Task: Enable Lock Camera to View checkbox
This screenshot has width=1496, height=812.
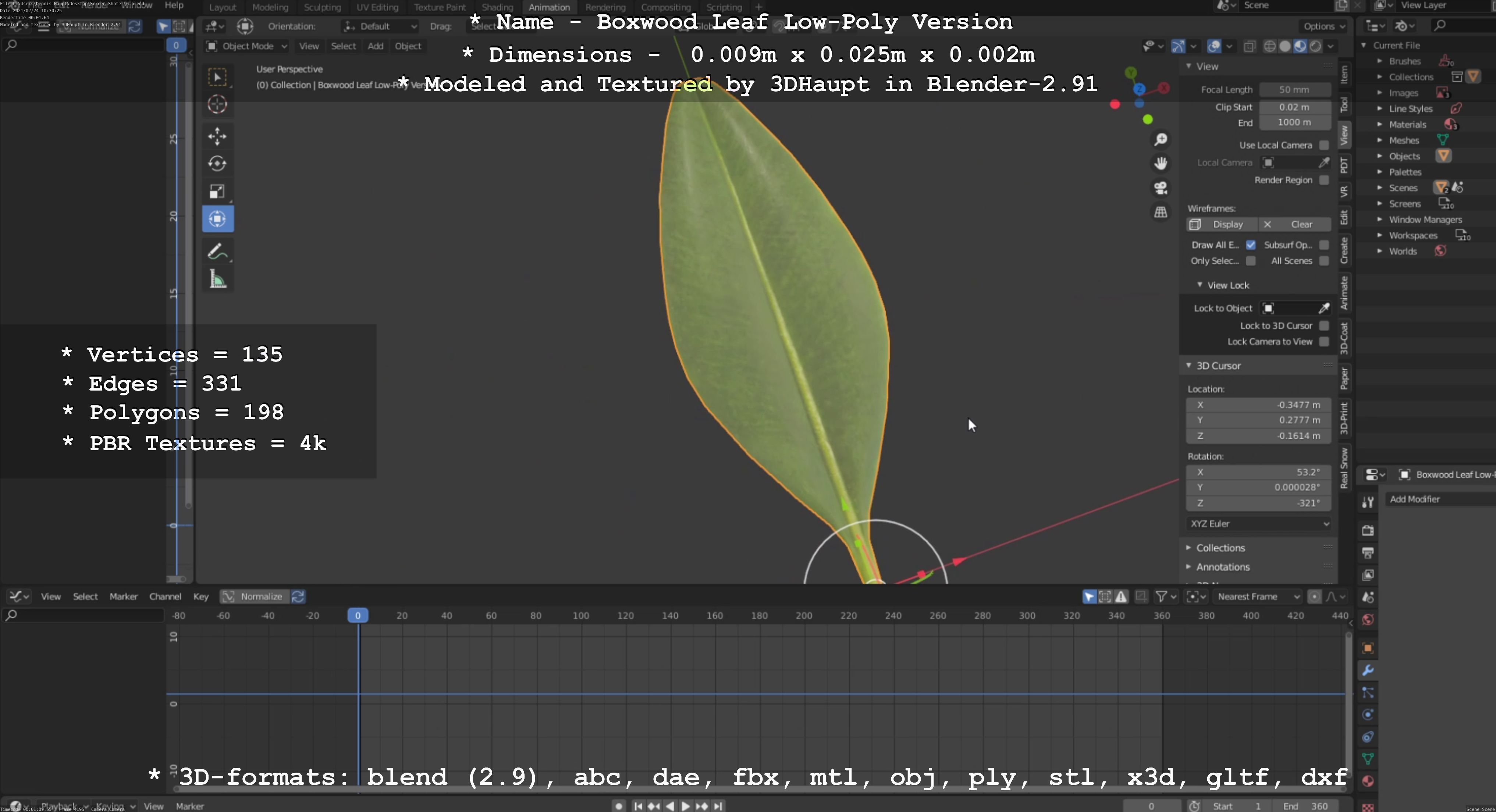Action: point(1324,341)
